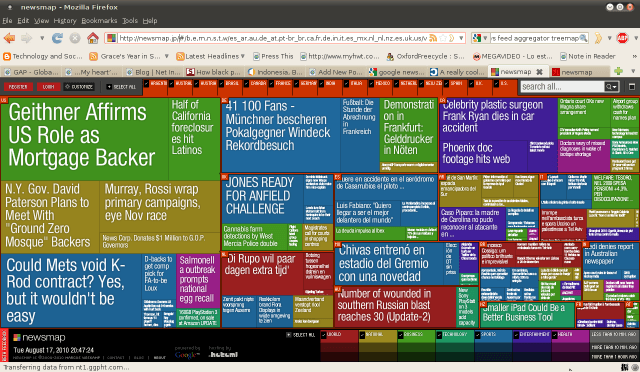This screenshot has height=372, width=640.
Task: Click the Firefox address bar URL
Action: coord(272,38)
